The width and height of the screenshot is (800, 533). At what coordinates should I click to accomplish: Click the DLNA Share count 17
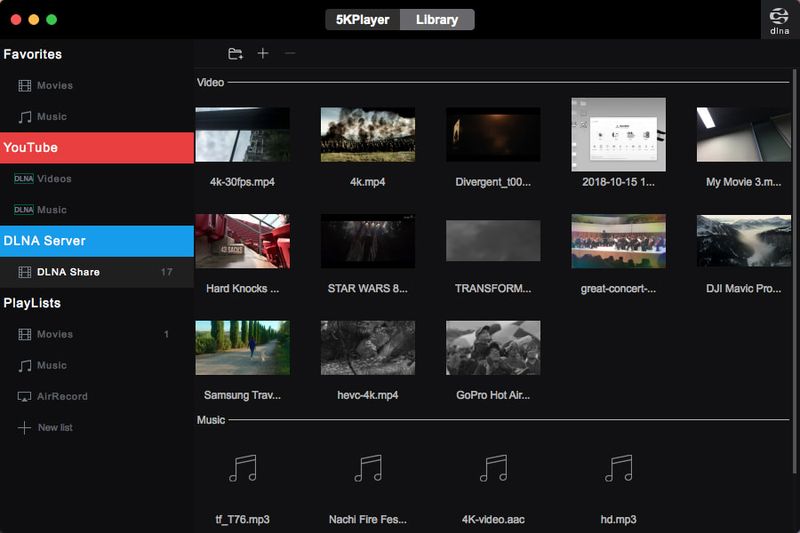coord(166,272)
